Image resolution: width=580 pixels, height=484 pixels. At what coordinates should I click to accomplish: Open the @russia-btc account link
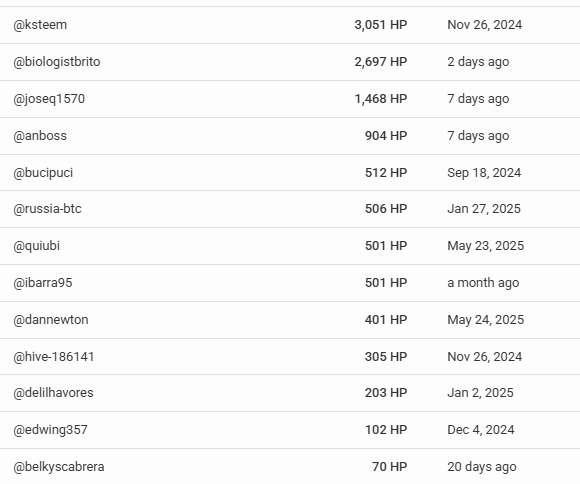tap(47, 209)
